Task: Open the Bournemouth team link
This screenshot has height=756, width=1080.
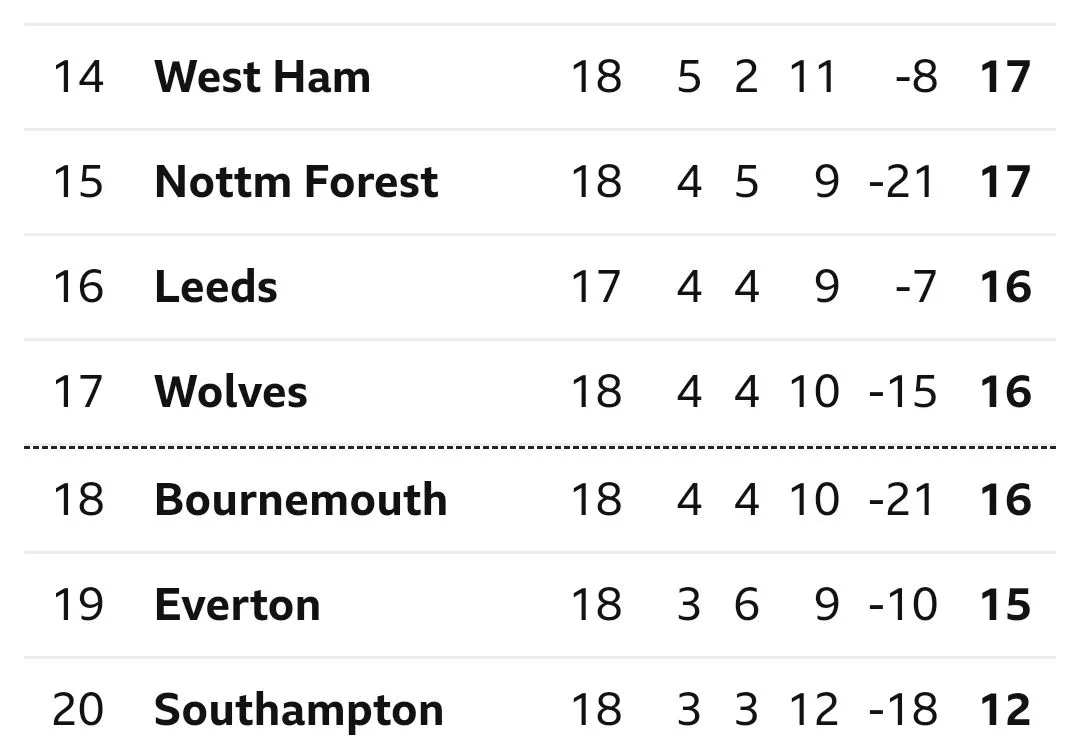Action: click(300, 500)
